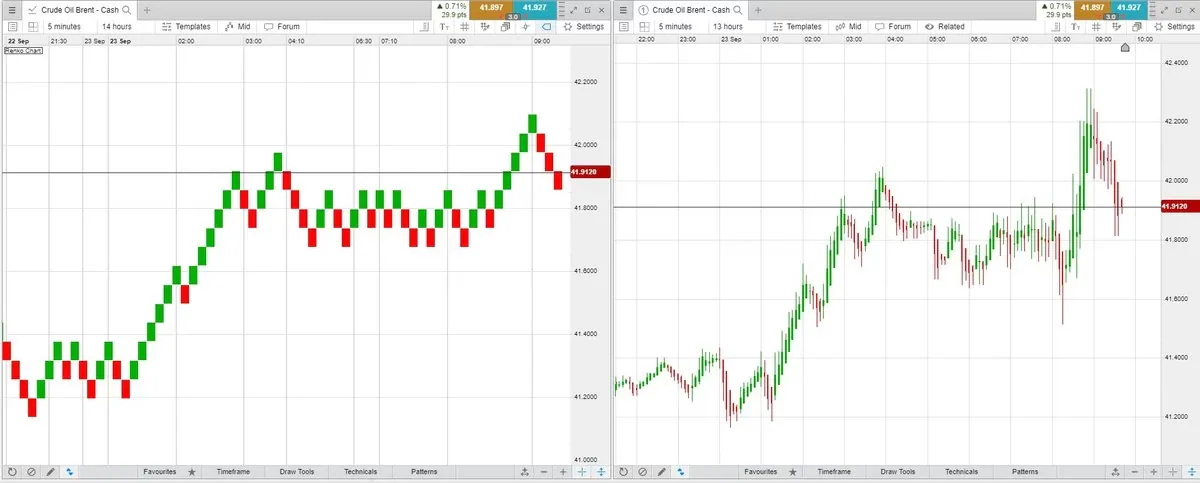Open Technicals tab in right chart bottom bar
The width and height of the screenshot is (1200, 483).
[x=961, y=471]
